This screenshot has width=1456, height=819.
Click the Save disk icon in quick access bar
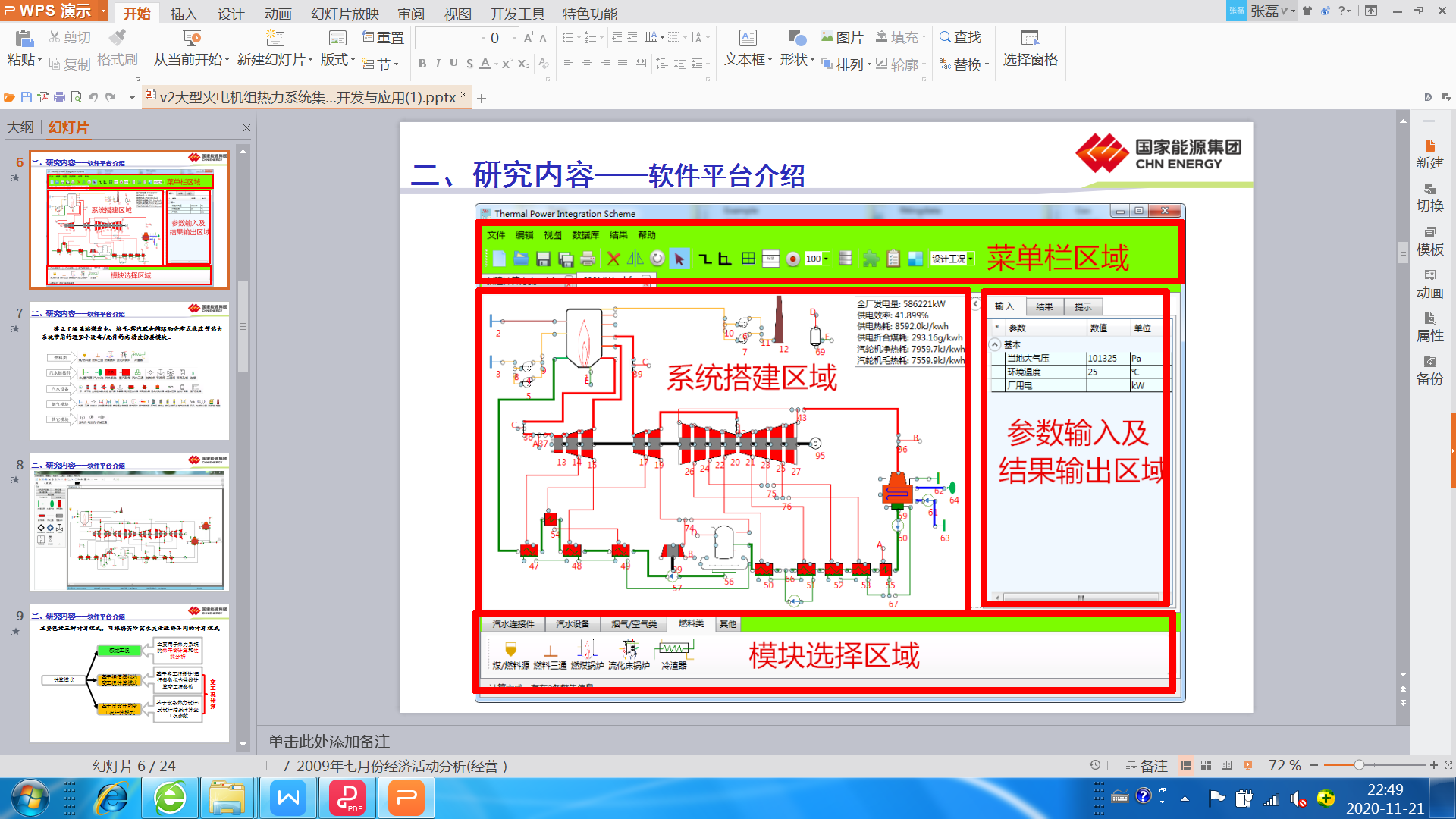pos(27,97)
